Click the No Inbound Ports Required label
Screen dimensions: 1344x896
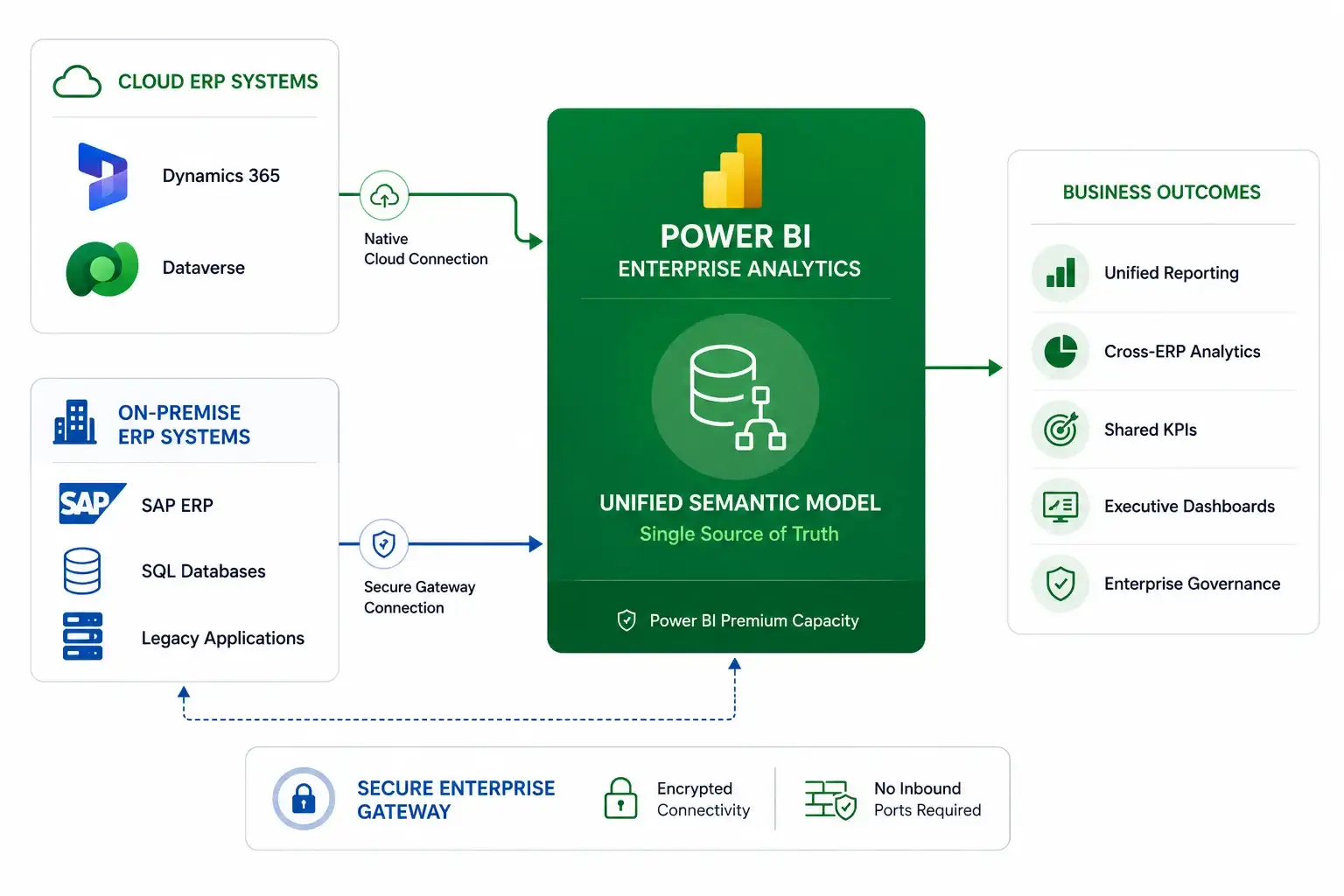pyautogui.click(x=927, y=799)
